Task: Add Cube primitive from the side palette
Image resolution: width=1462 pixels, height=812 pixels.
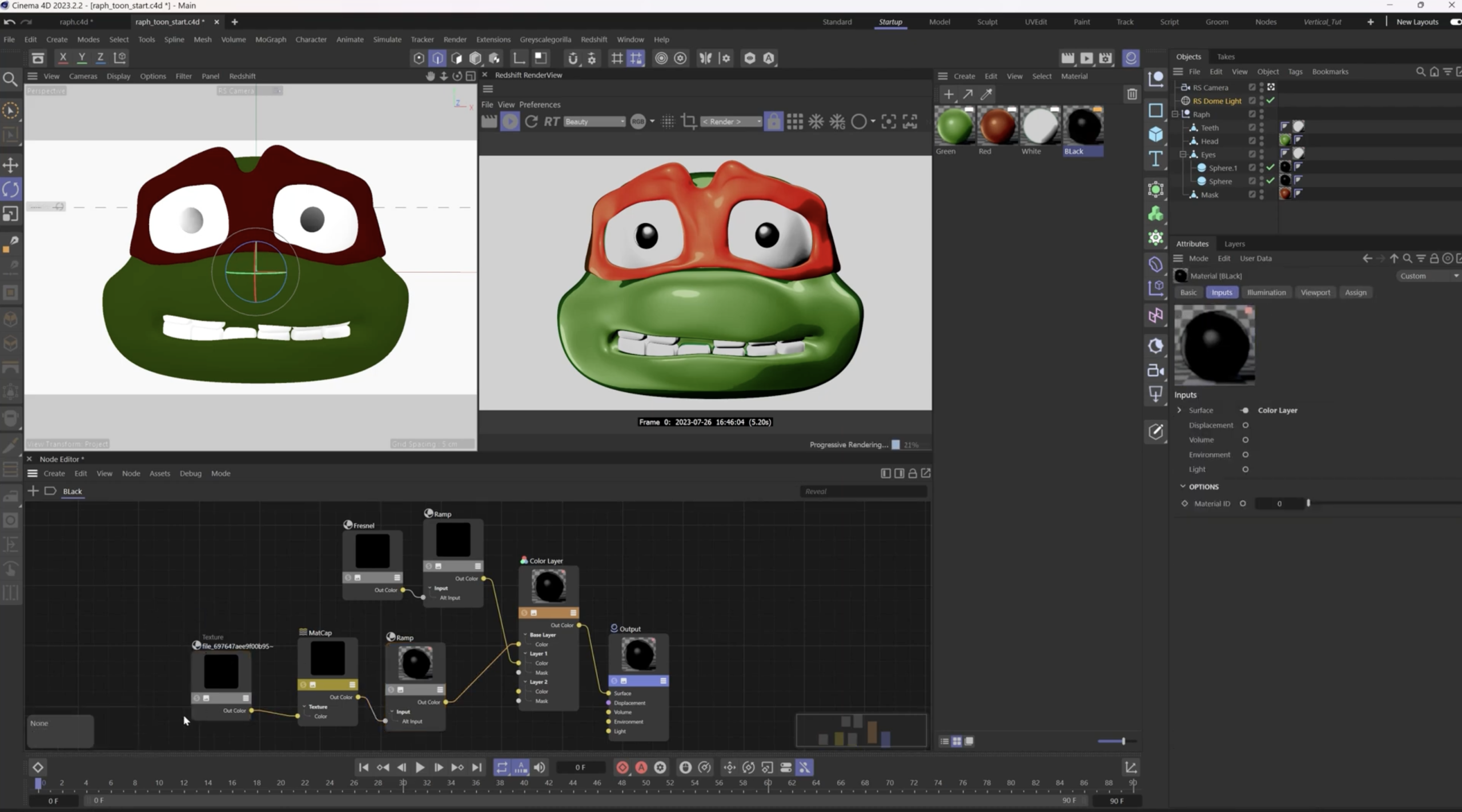Action: 1156,134
